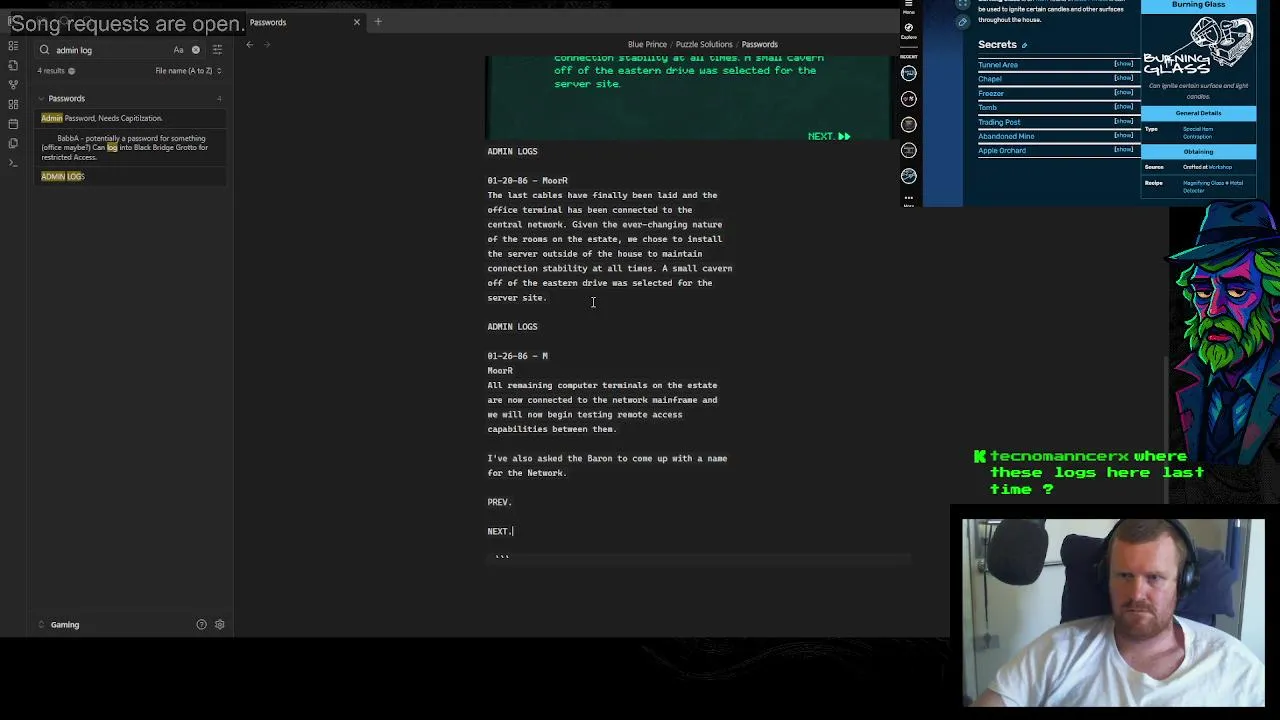The height and width of the screenshot is (720, 1280).
Task: Open fifth recent wiki thumbnail
Action: coord(908,176)
